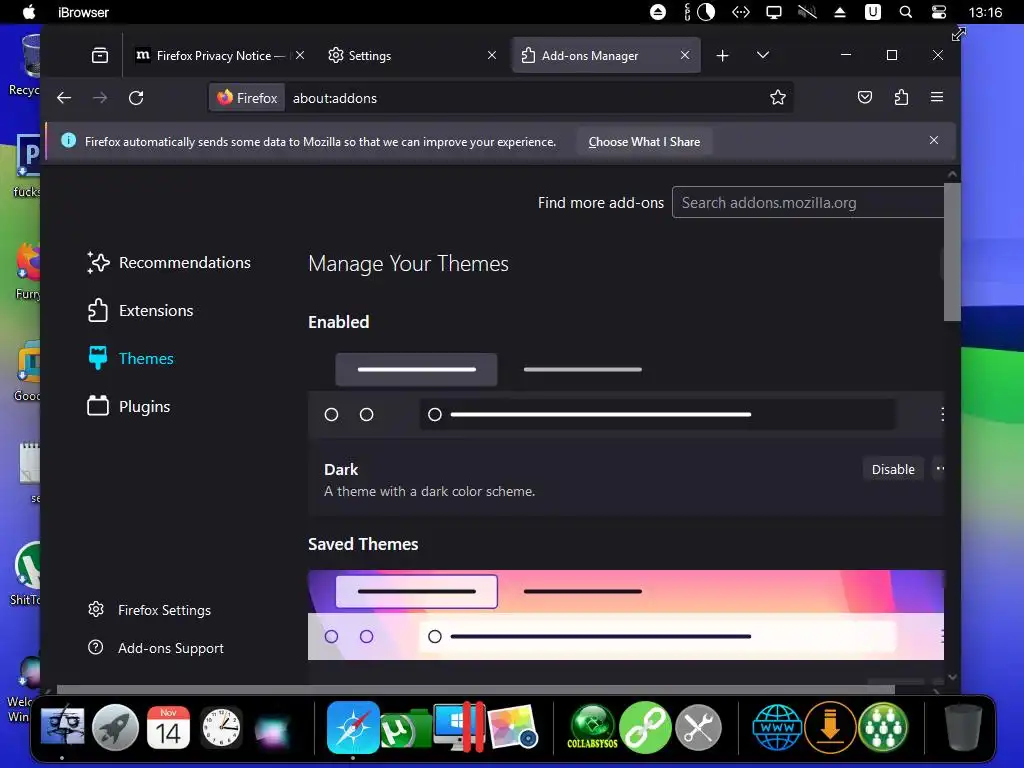Select Themes category in sidebar

click(x=131, y=359)
